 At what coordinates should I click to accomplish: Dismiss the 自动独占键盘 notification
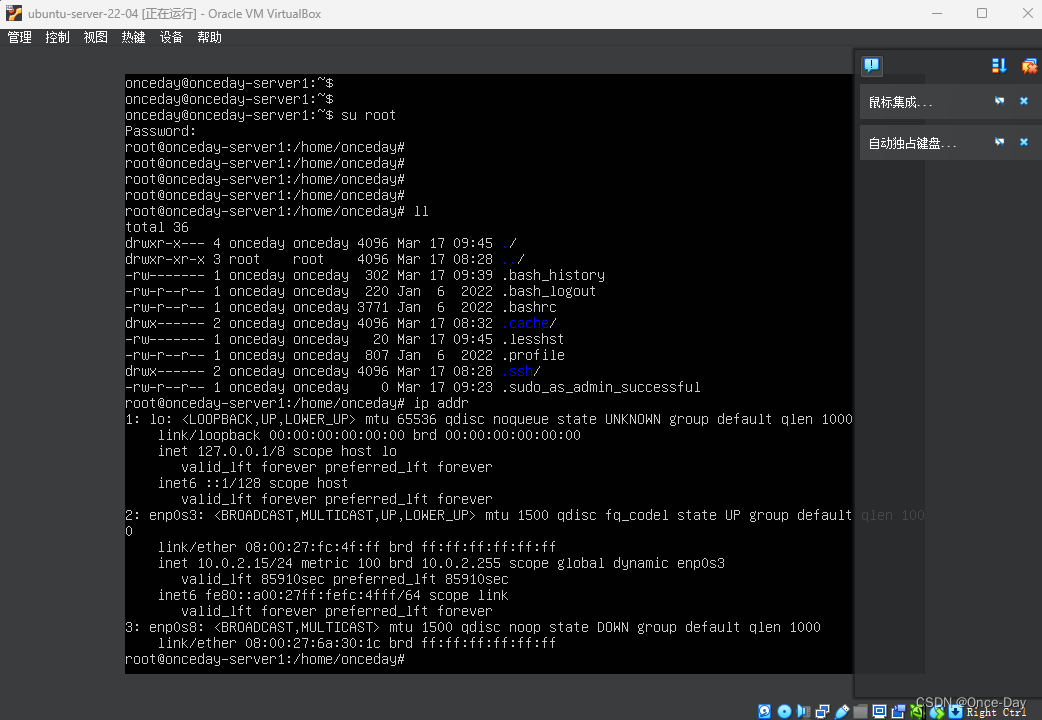tap(1023, 142)
